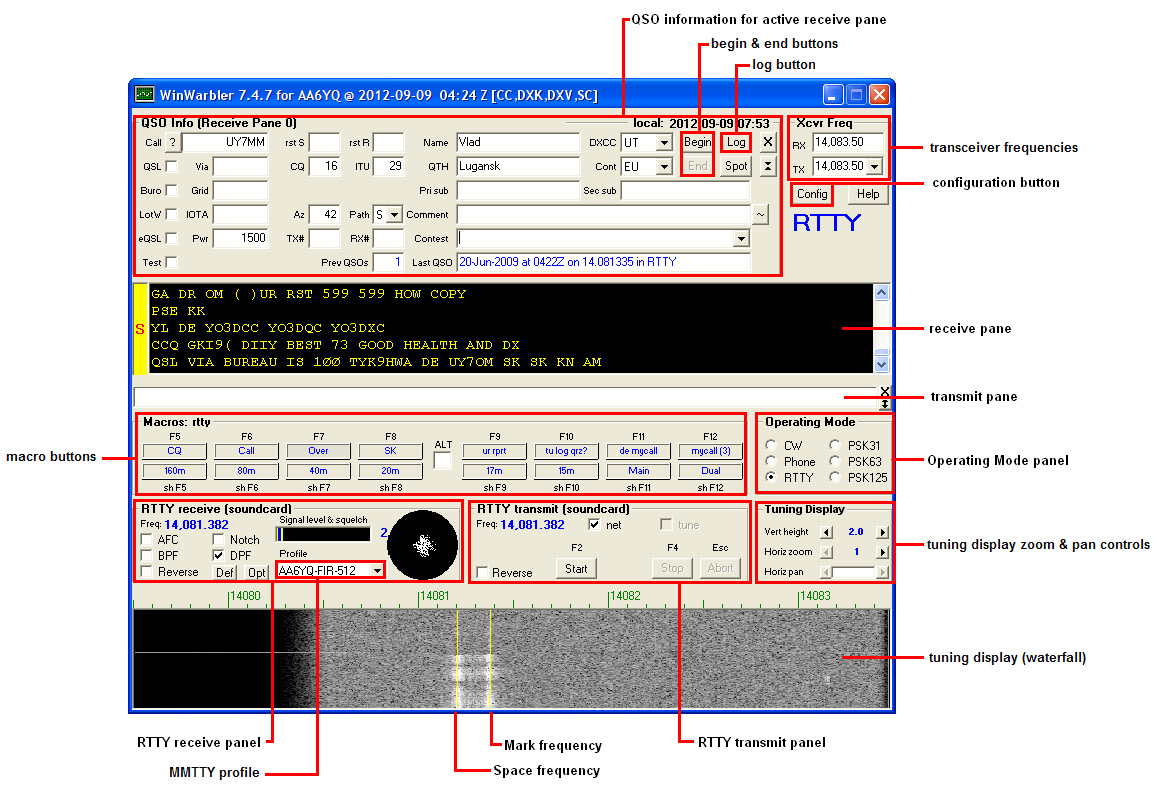Viewport: 1163px width, 794px height.
Task: Open the TX frequency dropdown
Action: (x=875, y=166)
